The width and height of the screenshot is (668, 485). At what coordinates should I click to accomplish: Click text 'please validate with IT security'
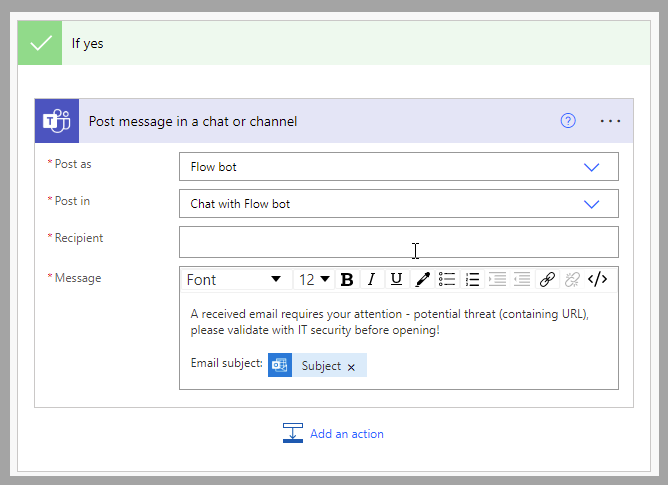point(271,330)
